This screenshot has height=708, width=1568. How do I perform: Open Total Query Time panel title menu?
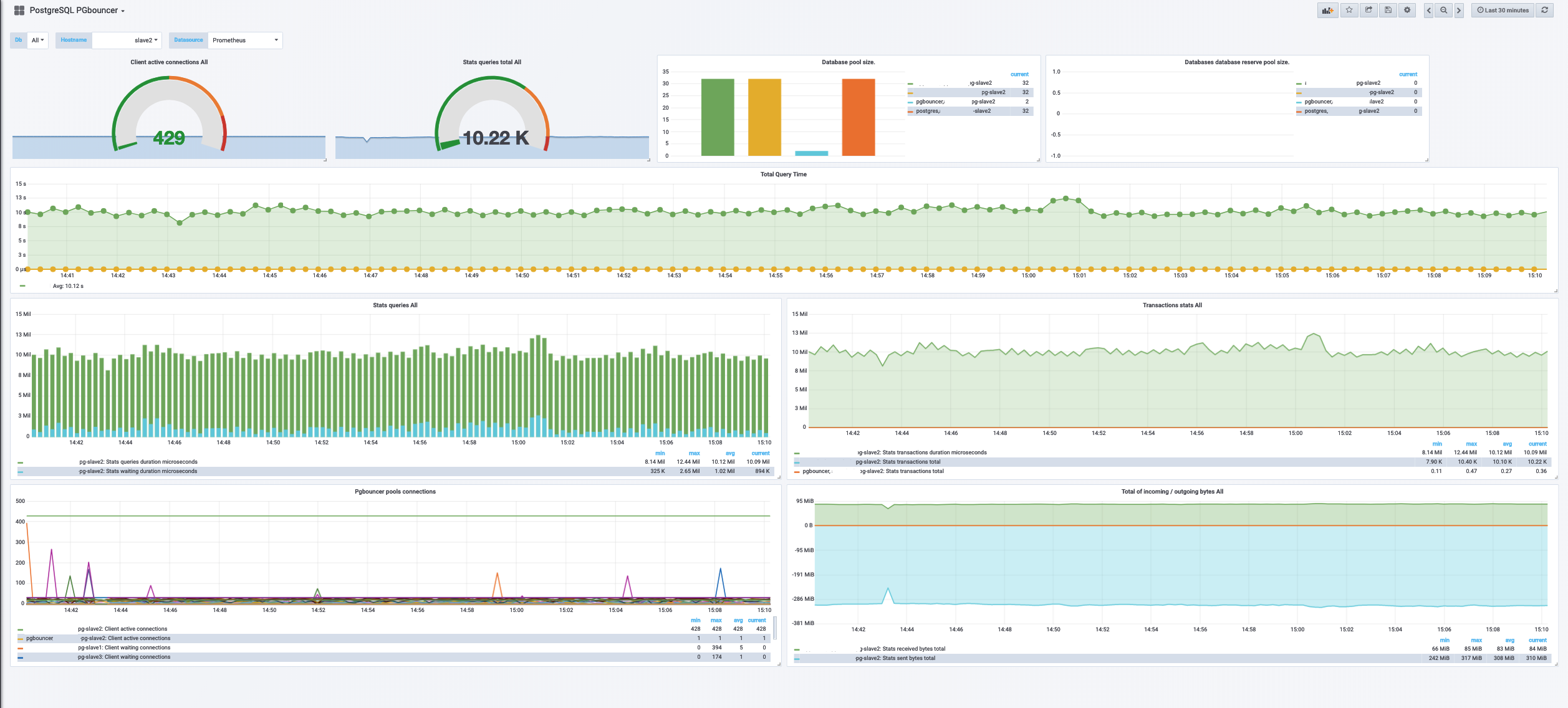coord(783,175)
